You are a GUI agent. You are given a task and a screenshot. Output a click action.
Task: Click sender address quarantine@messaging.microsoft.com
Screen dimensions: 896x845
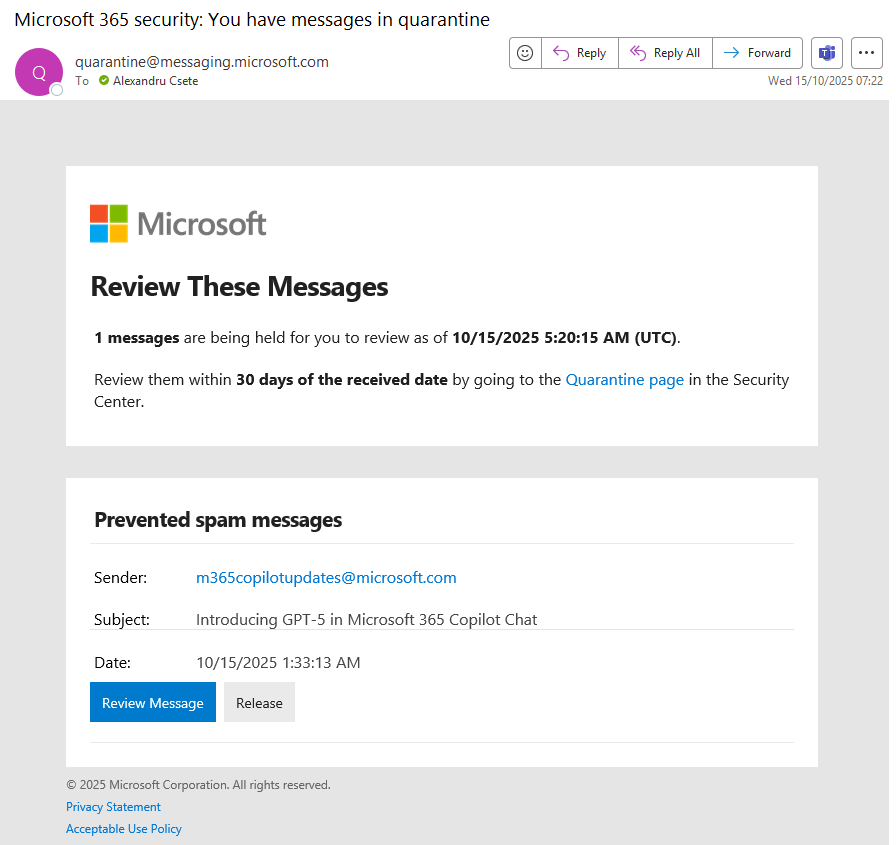pos(202,62)
